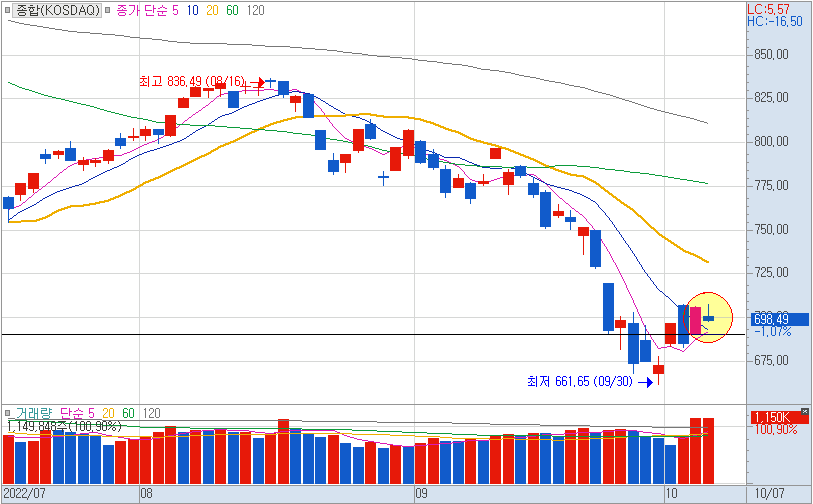Click the orange price 20-day average label

[212, 10]
